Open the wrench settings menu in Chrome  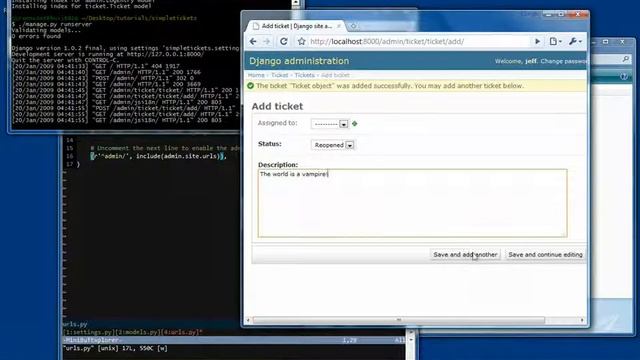[x=575, y=42]
